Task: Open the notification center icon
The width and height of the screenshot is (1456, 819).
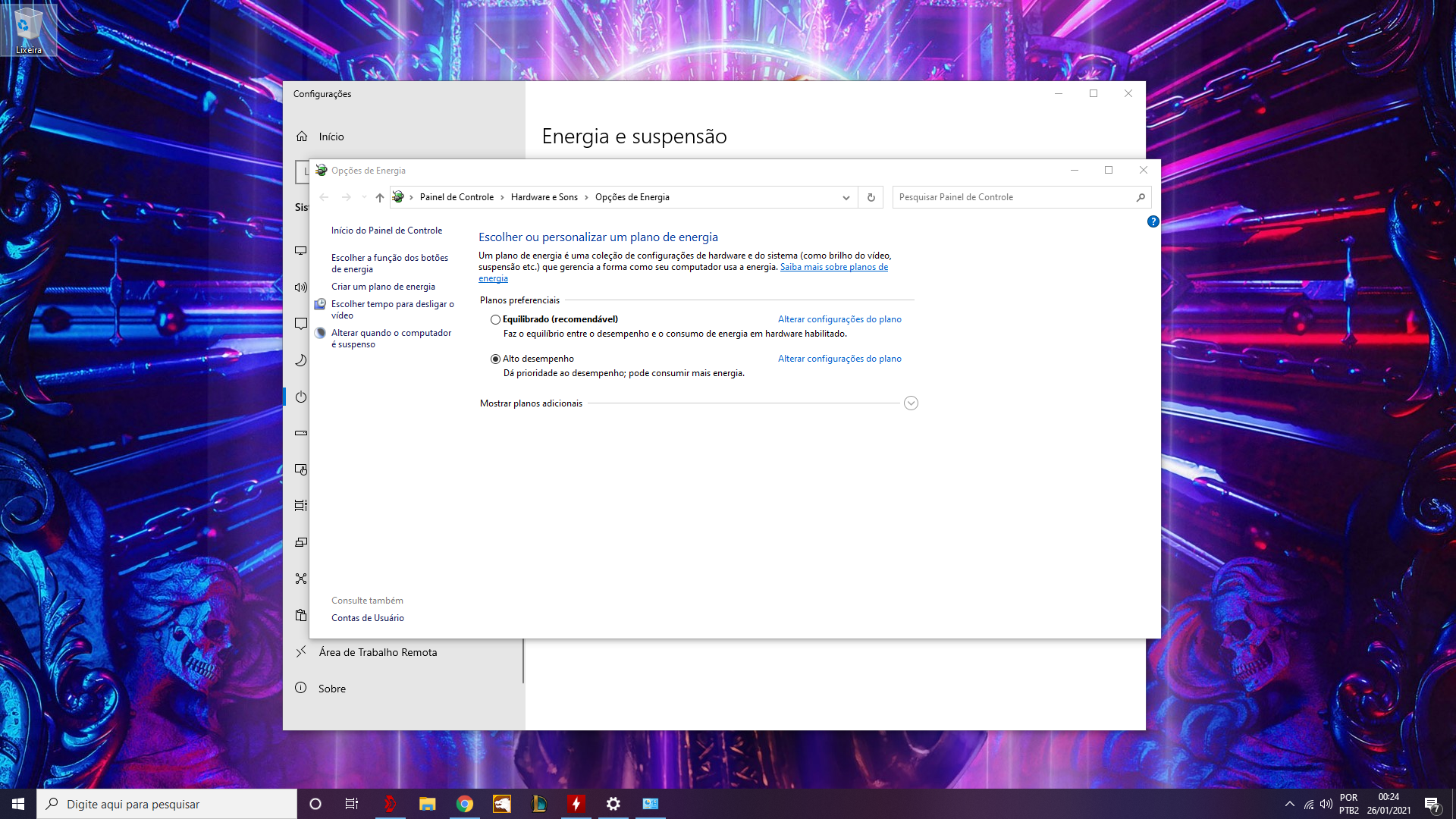Action: [x=1431, y=804]
